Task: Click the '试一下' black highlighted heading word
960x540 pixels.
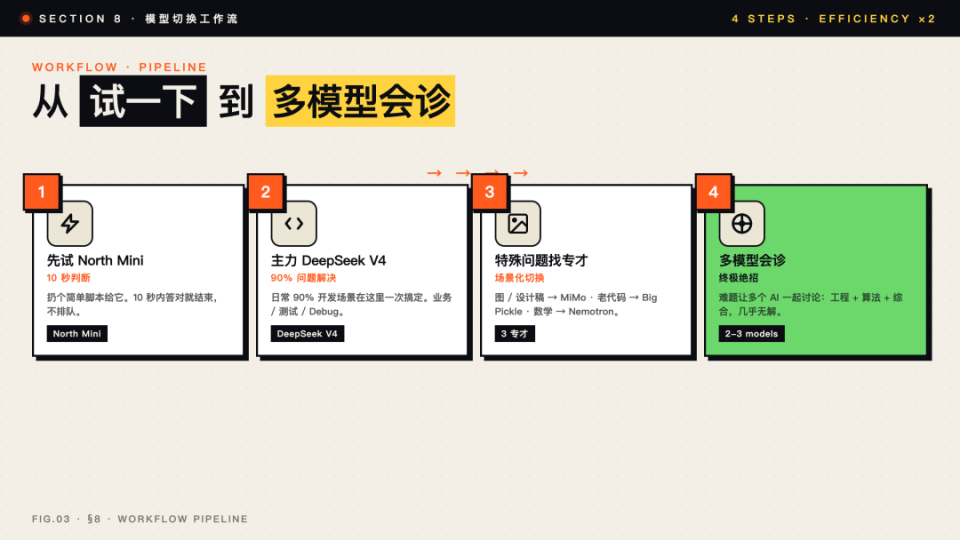Action: (143, 102)
